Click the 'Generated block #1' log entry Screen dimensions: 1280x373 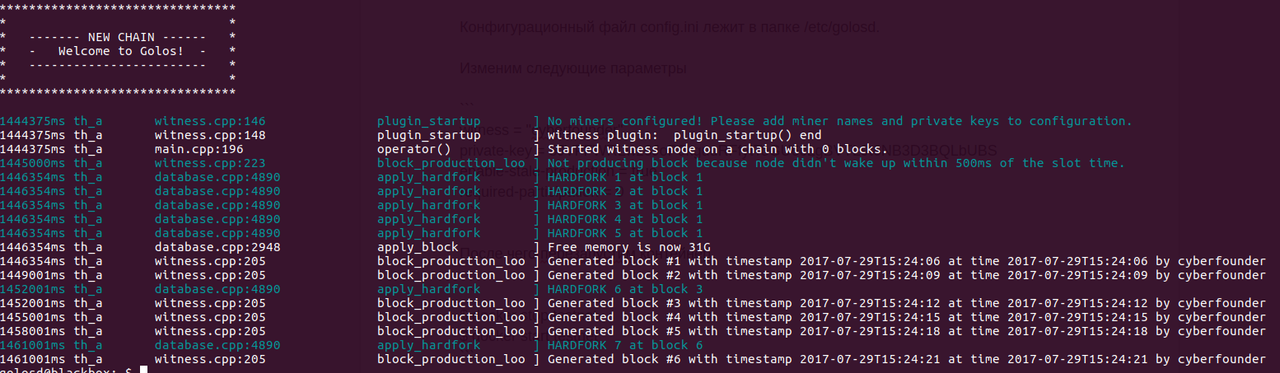click(x=906, y=261)
